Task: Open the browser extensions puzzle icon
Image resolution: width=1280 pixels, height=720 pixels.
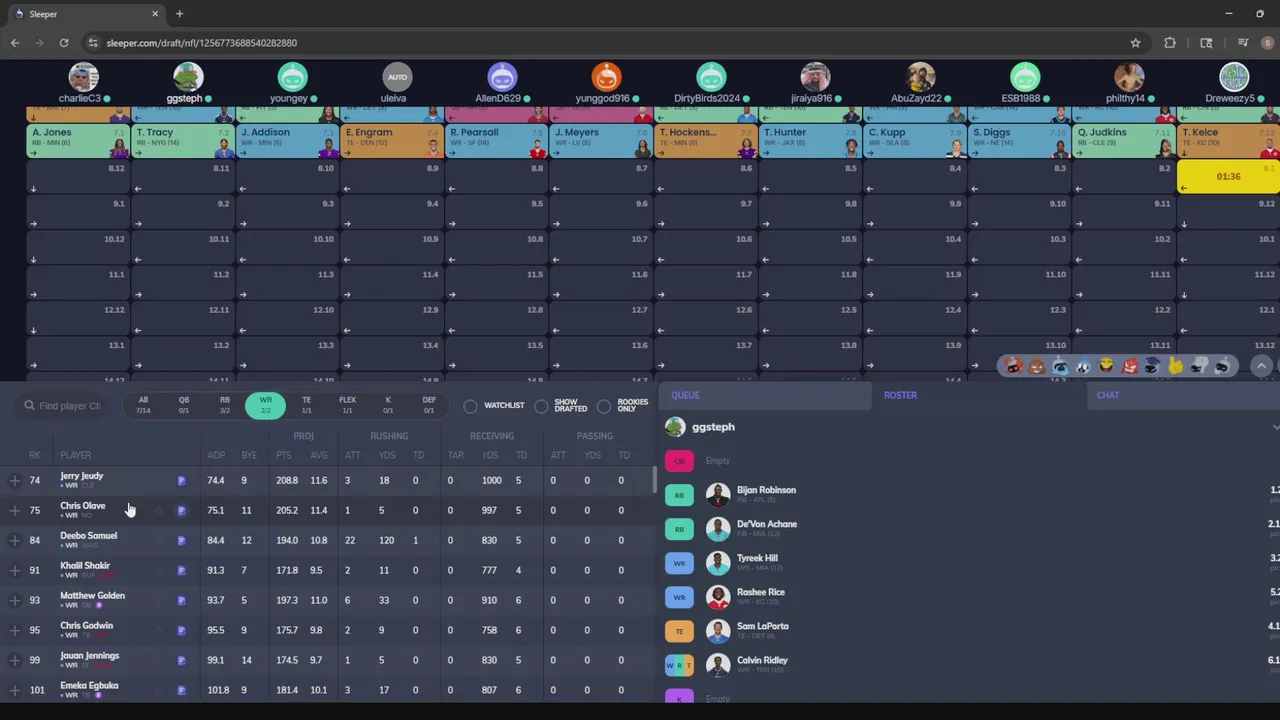Action: coord(1170,43)
